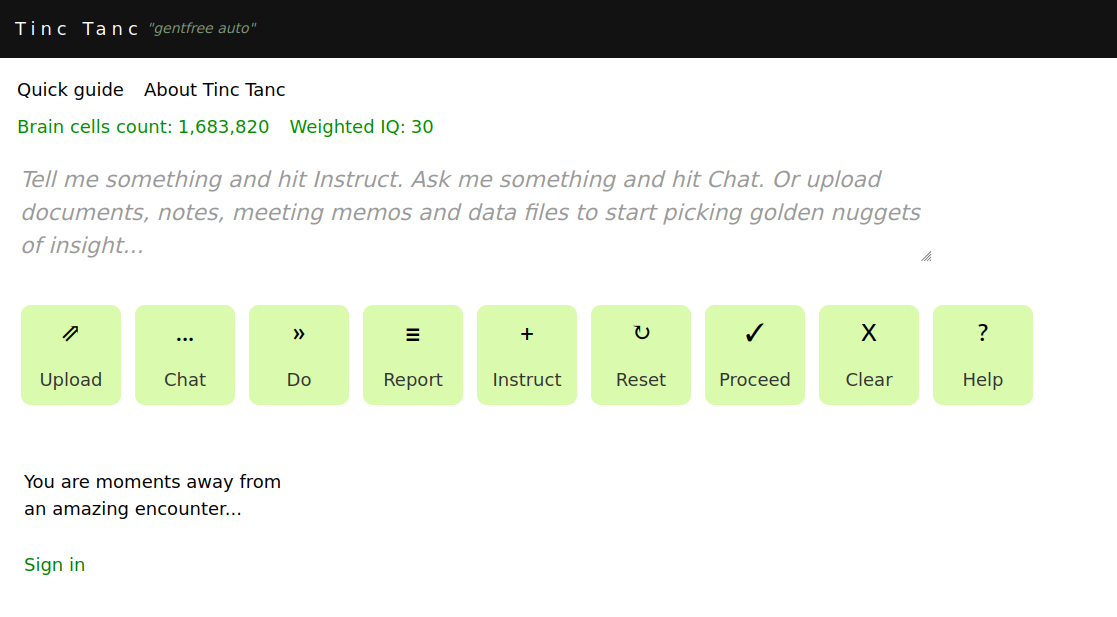The height and width of the screenshot is (617, 1117).
Task: Click the Instruct plus button
Action: [527, 355]
